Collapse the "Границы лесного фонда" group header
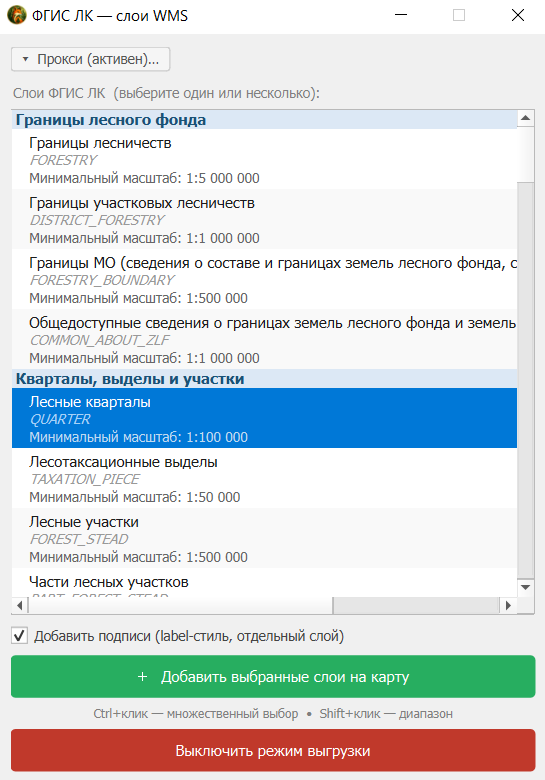This screenshot has width=545, height=780. click(x=265, y=120)
